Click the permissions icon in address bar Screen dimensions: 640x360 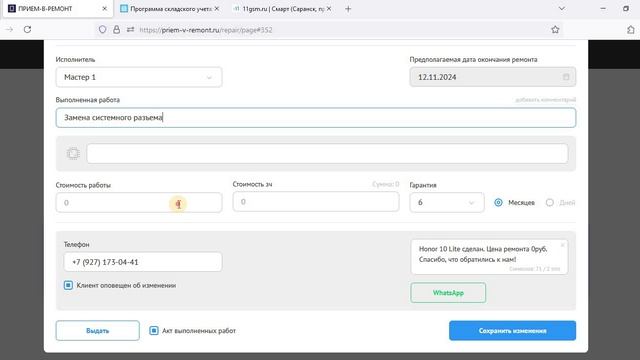pos(130,29)
